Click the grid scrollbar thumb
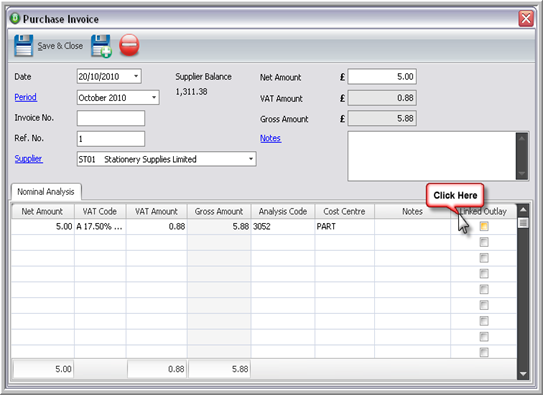Image resolution: width=543 pixels, height=395 pixels. pyautogui.click(x=523, y=223)
